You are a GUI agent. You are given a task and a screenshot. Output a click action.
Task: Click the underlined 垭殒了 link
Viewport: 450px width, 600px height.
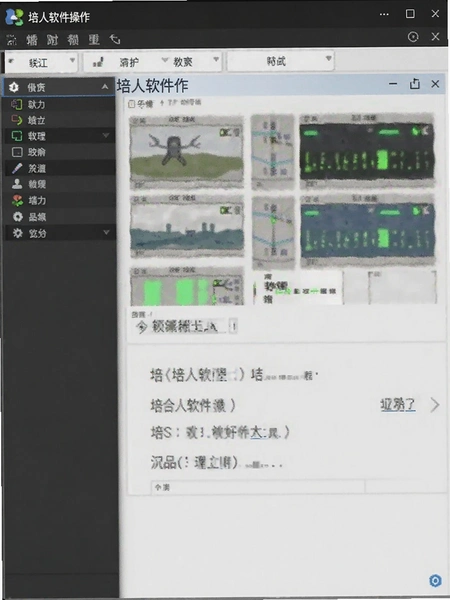tap(398, 404)
